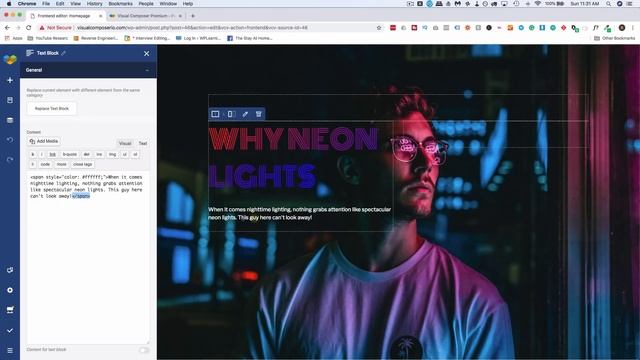The image size is (640, 360).
Task: Click the Save checkmark icon
Action: [10, 330]
